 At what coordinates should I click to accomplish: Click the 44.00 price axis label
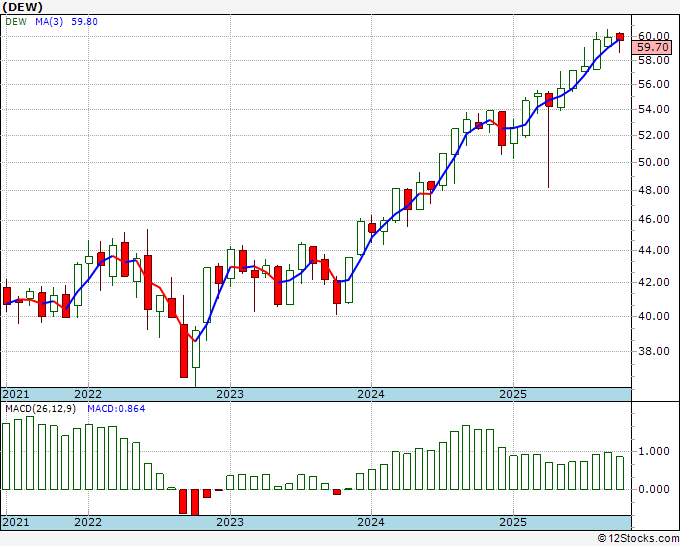click(x=654, y=250)
